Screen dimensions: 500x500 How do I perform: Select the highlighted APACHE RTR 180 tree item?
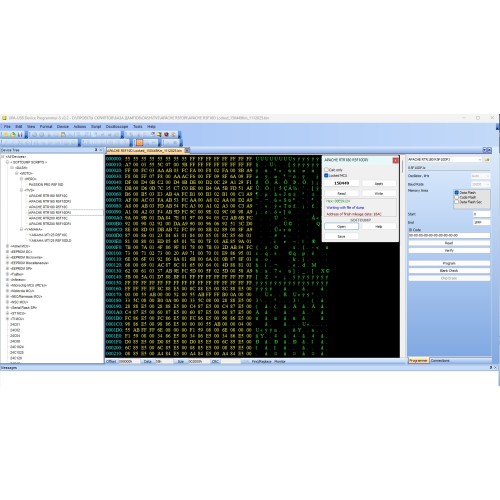pos(50,212)
